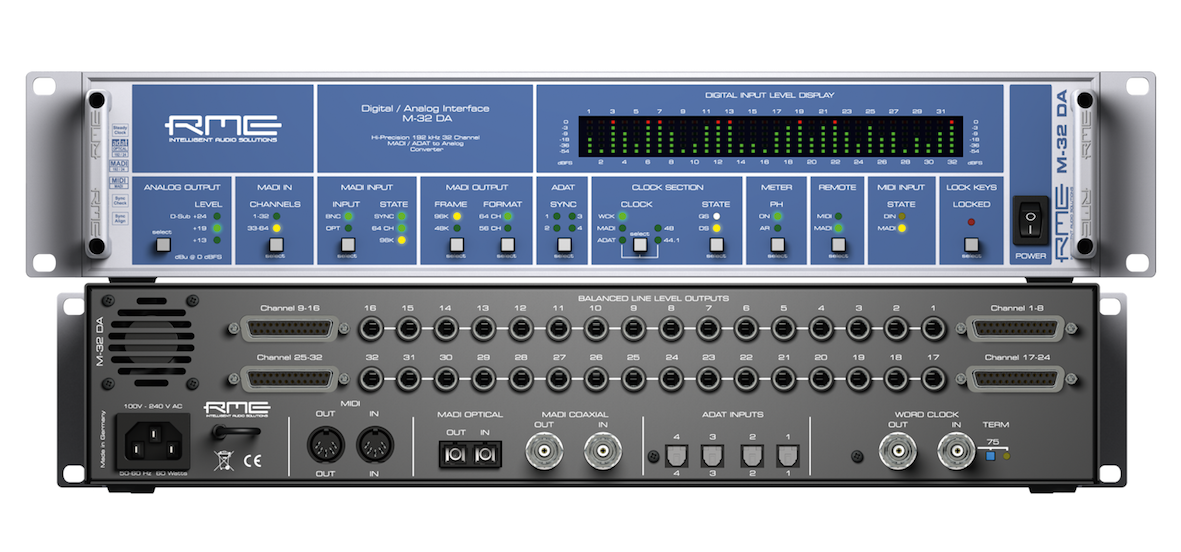The height and width of the screenshot is (552, 1181).
Task: Click the MIDI IN DIN socket
Action: [x=374, y=444]
